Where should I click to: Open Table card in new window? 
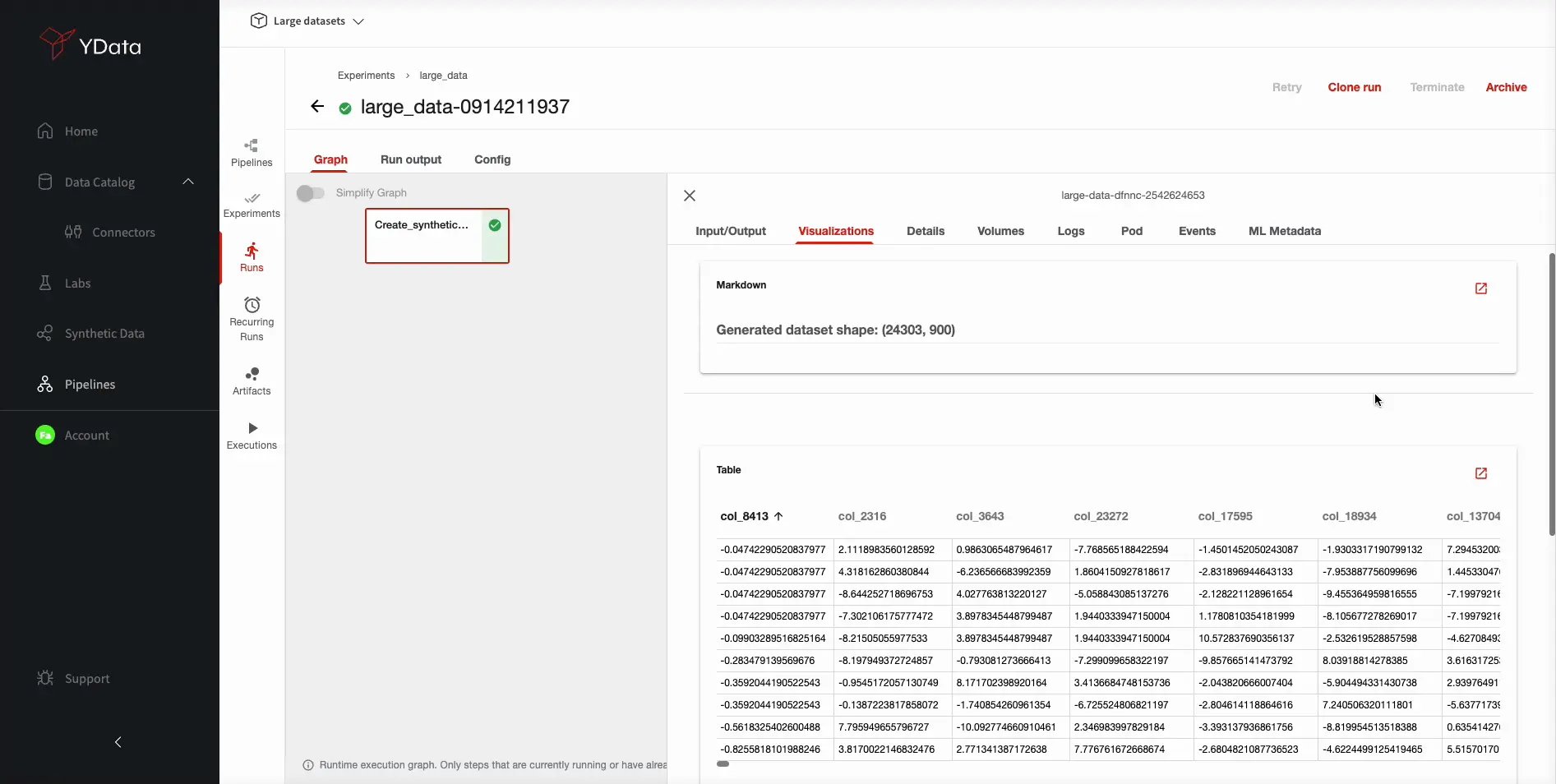coord(1481,473)
